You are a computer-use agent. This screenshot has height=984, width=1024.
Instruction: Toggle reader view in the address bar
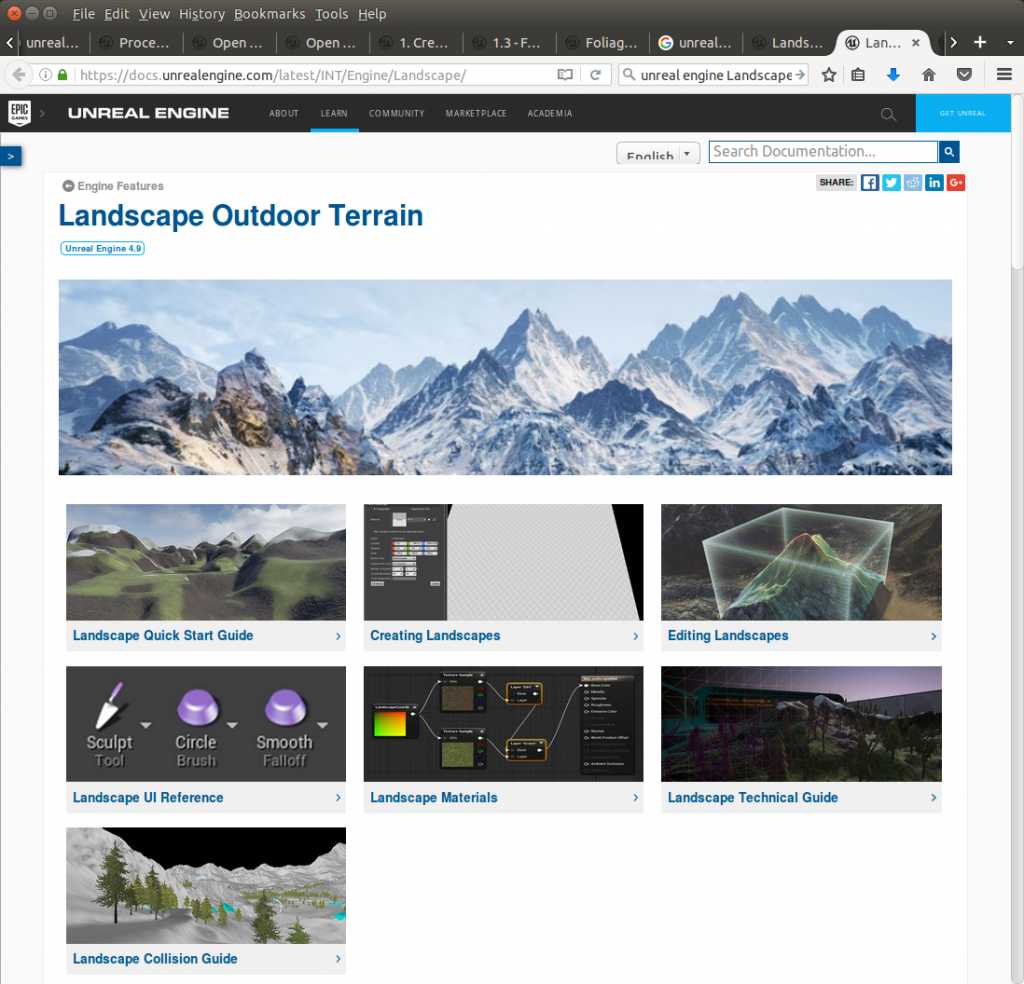click(565, 75)
